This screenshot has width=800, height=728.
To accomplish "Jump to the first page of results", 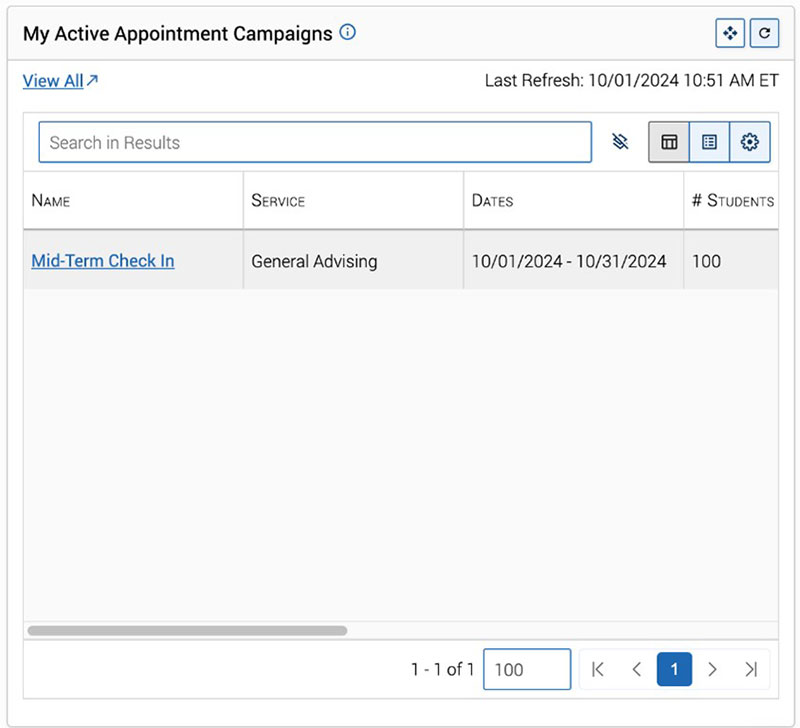I will [x=598, y=669].
